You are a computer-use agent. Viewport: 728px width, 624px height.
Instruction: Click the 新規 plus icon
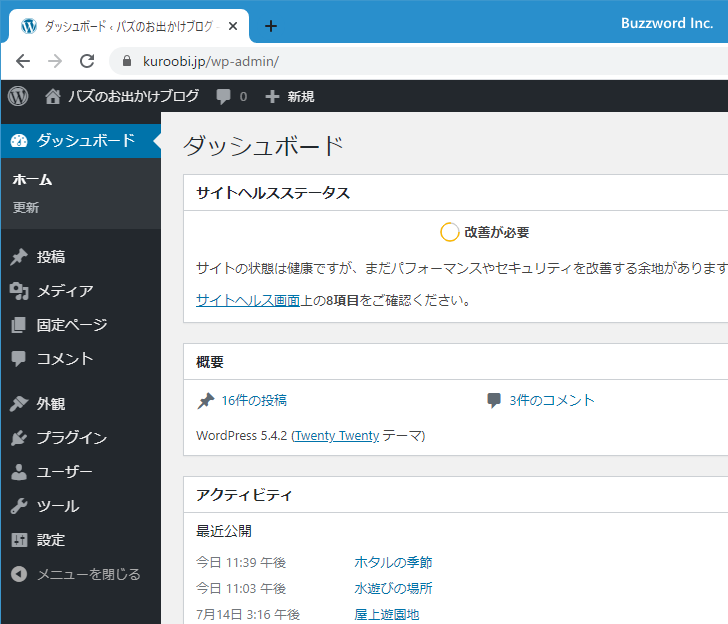[x=272, y=97]
